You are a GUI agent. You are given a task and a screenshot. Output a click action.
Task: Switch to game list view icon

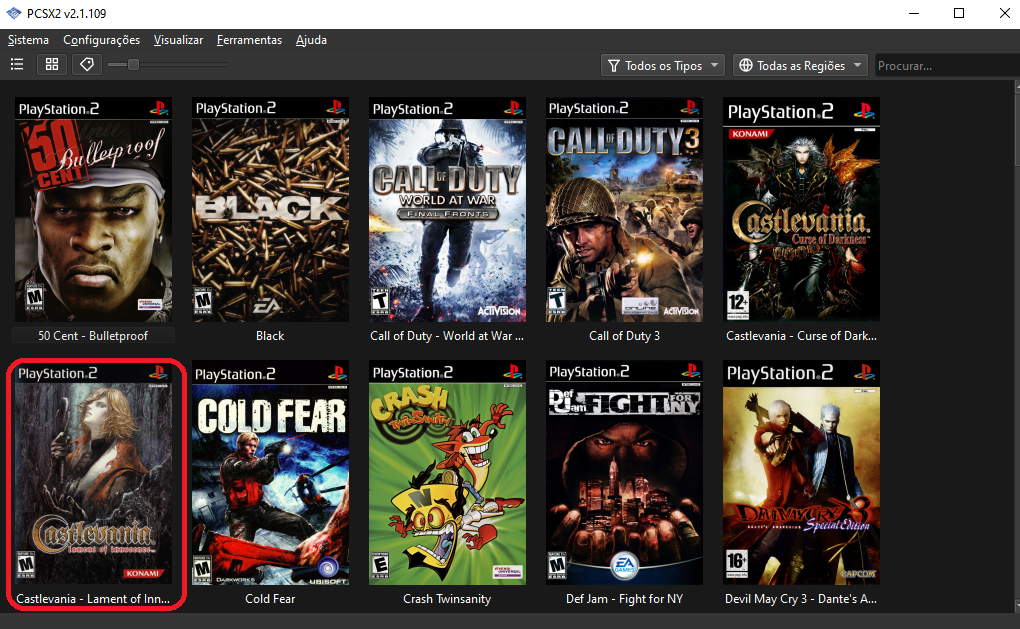tap(17, 65)
